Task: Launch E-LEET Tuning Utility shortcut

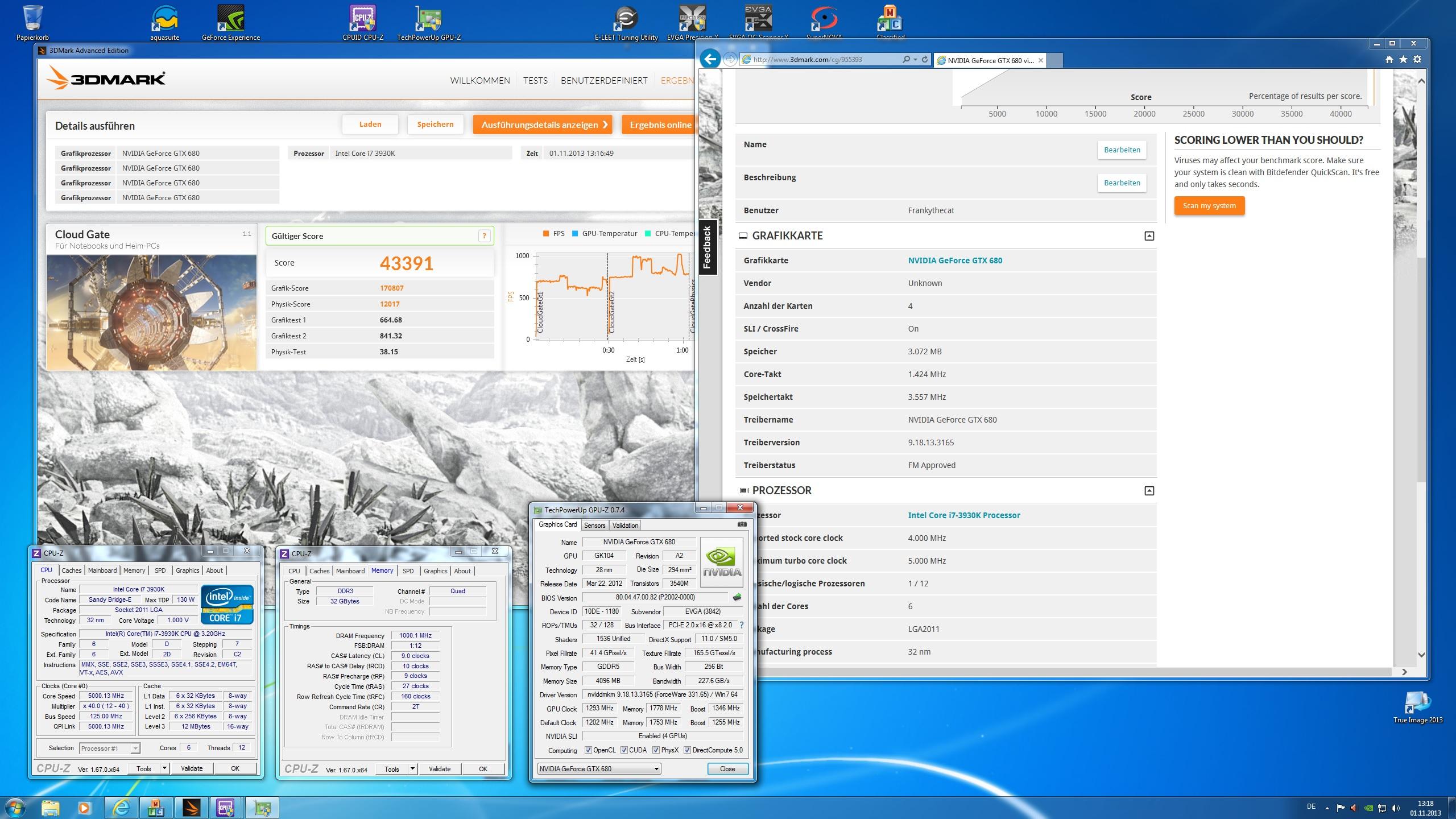Action: tap(626, 23)
